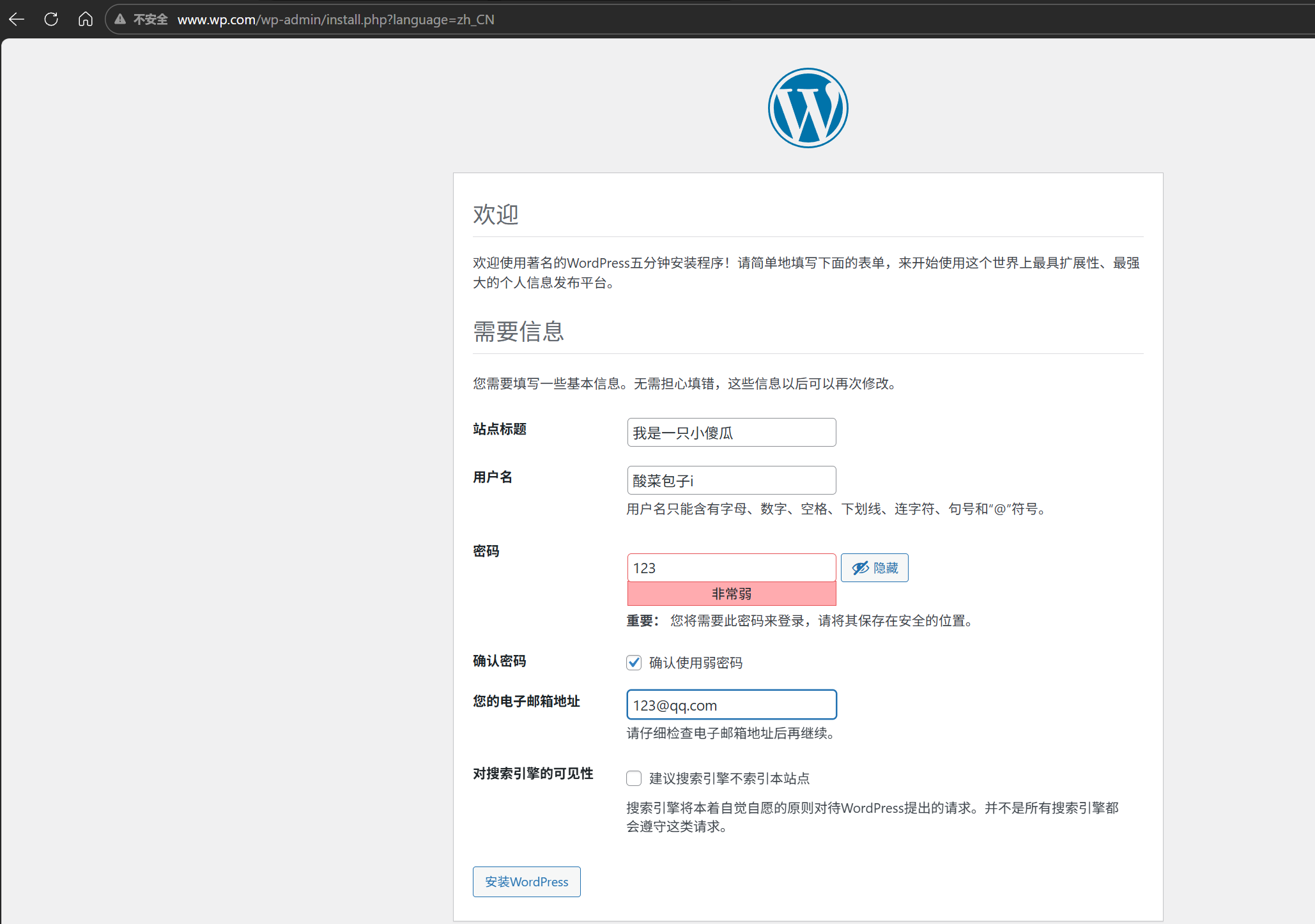Click the WordPress logo
This screenshot has height=924, width=1315.
[808, 108]
